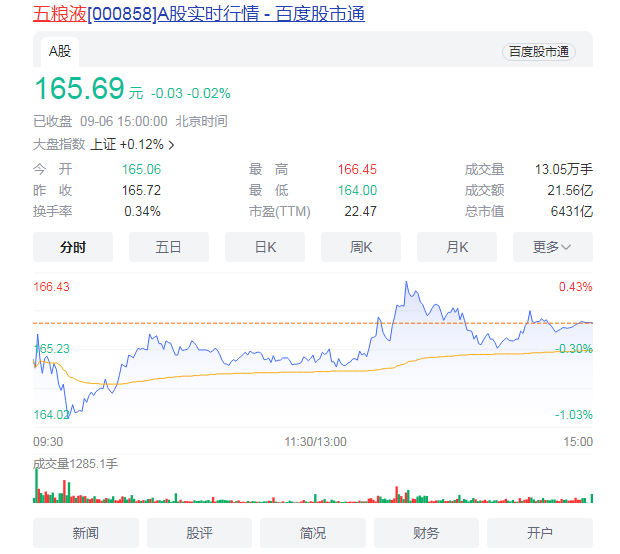Expand the 大盘指数 上证 chevron arrow
Image resolution: width=620 pixels, height=554 pixels.
[171, 145]
